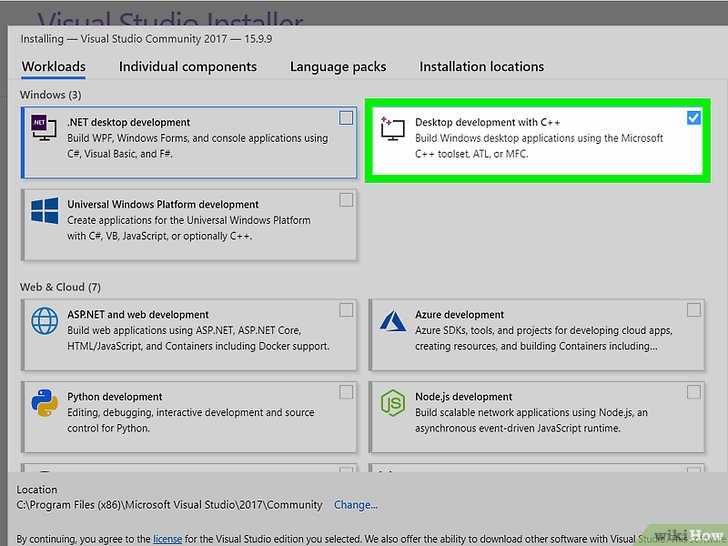This screenshot has width=728, height=546.
Task: Click the Universal Windows Platform logo icon
Action: 45,210
